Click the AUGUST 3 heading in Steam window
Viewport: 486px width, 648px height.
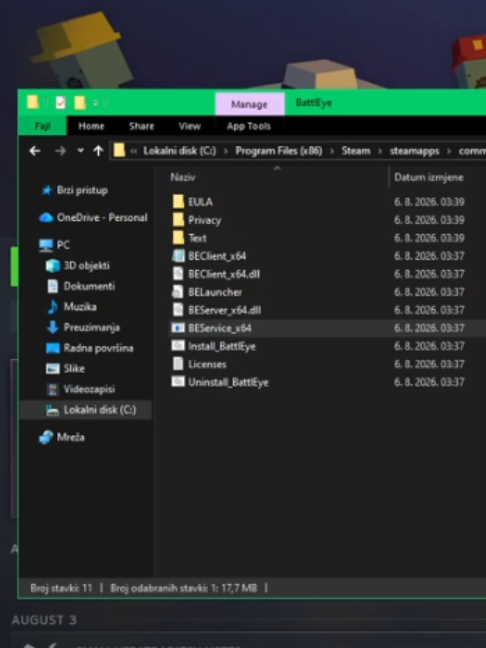coord(44,620)
